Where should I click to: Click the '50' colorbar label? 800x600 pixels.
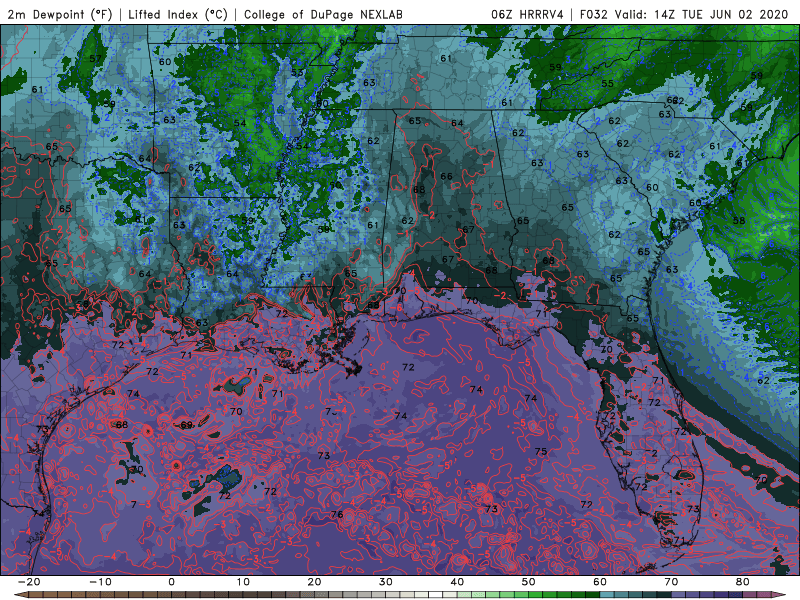(x=529, y=582)
